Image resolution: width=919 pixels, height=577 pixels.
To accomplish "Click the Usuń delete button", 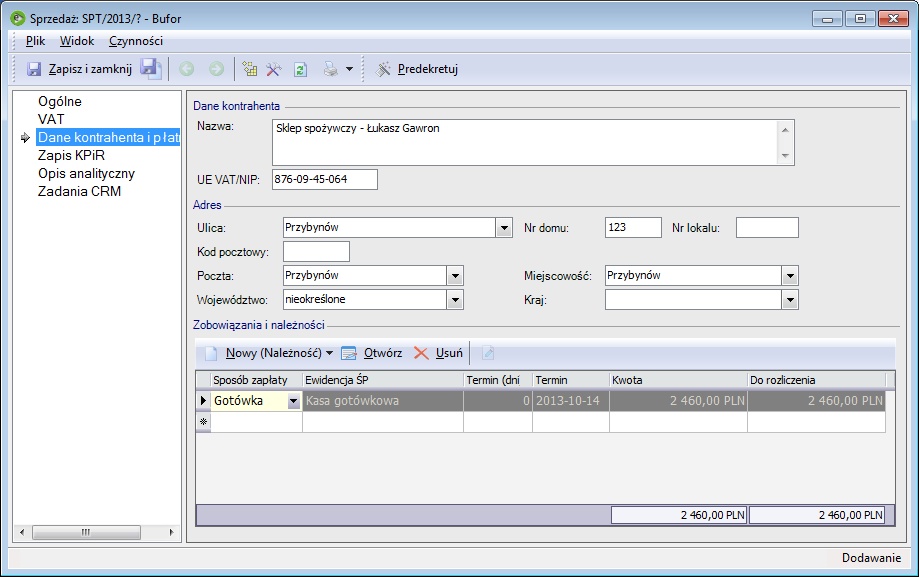I will tap(438, 353).
